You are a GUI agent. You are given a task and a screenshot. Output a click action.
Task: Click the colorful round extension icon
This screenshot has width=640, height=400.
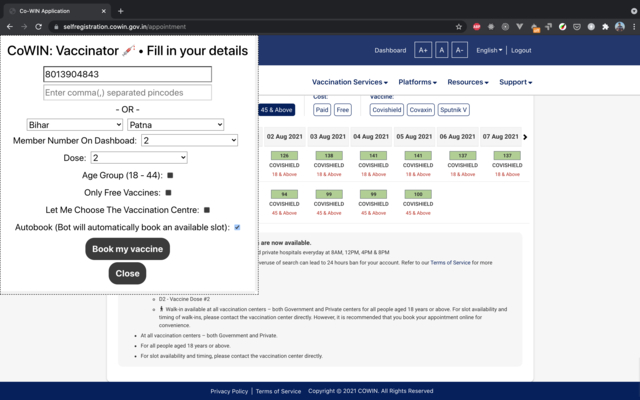(x=562, y=27)
